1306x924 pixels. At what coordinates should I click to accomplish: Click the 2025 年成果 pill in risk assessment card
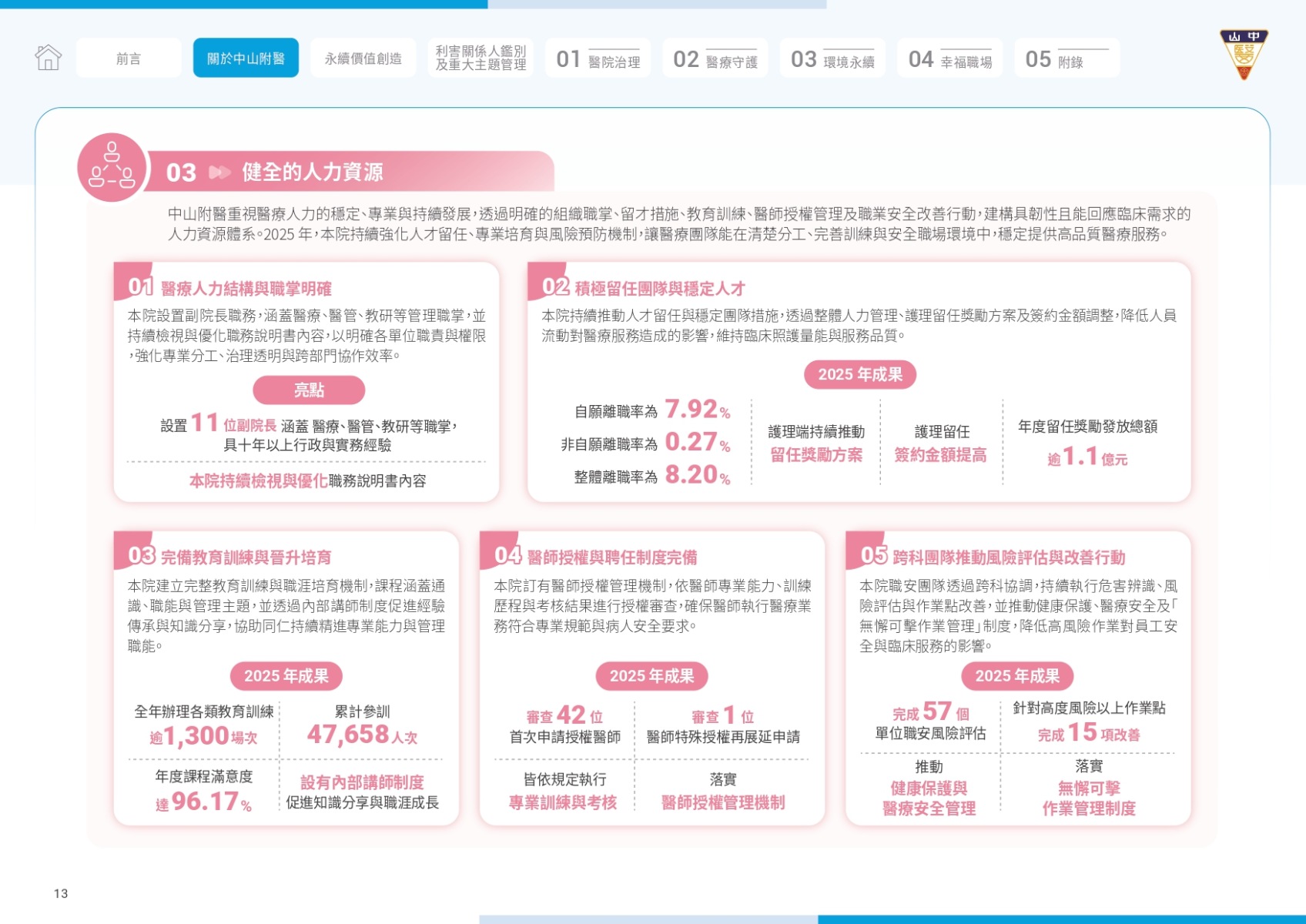click(1017, 676)
